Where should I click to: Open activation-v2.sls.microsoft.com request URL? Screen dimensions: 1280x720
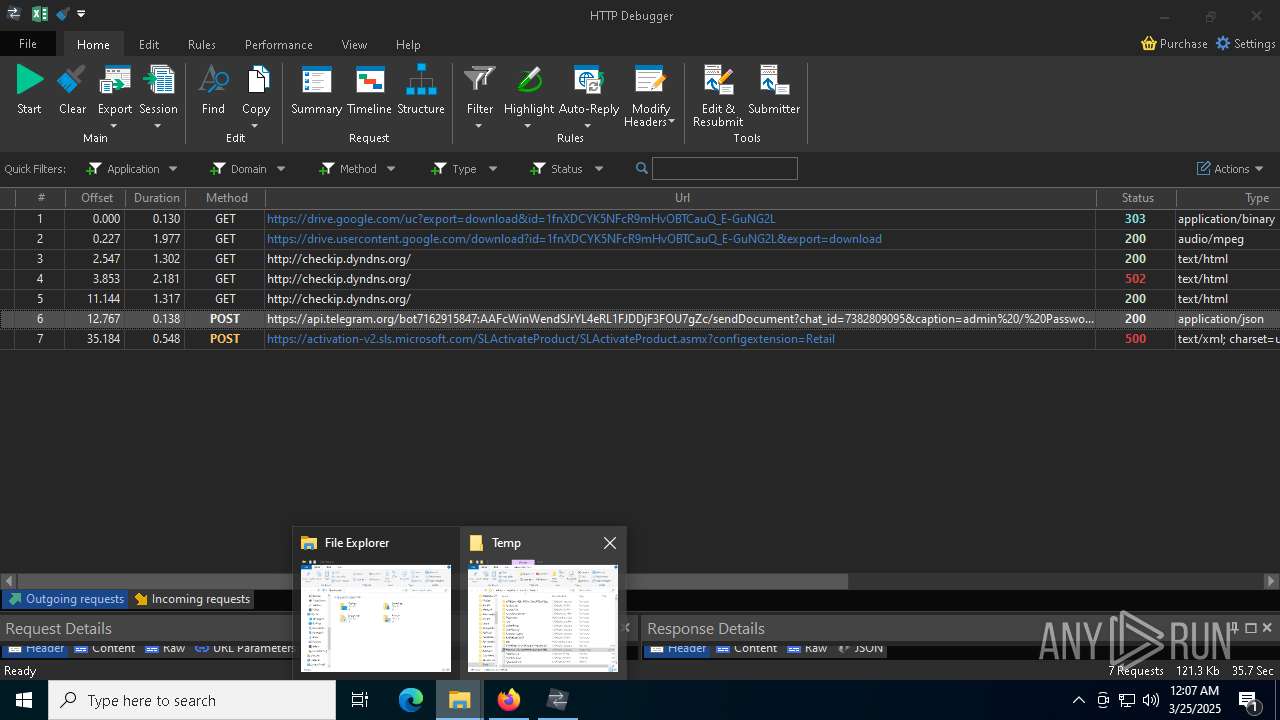pyautogui.click(x=551, y=339)
